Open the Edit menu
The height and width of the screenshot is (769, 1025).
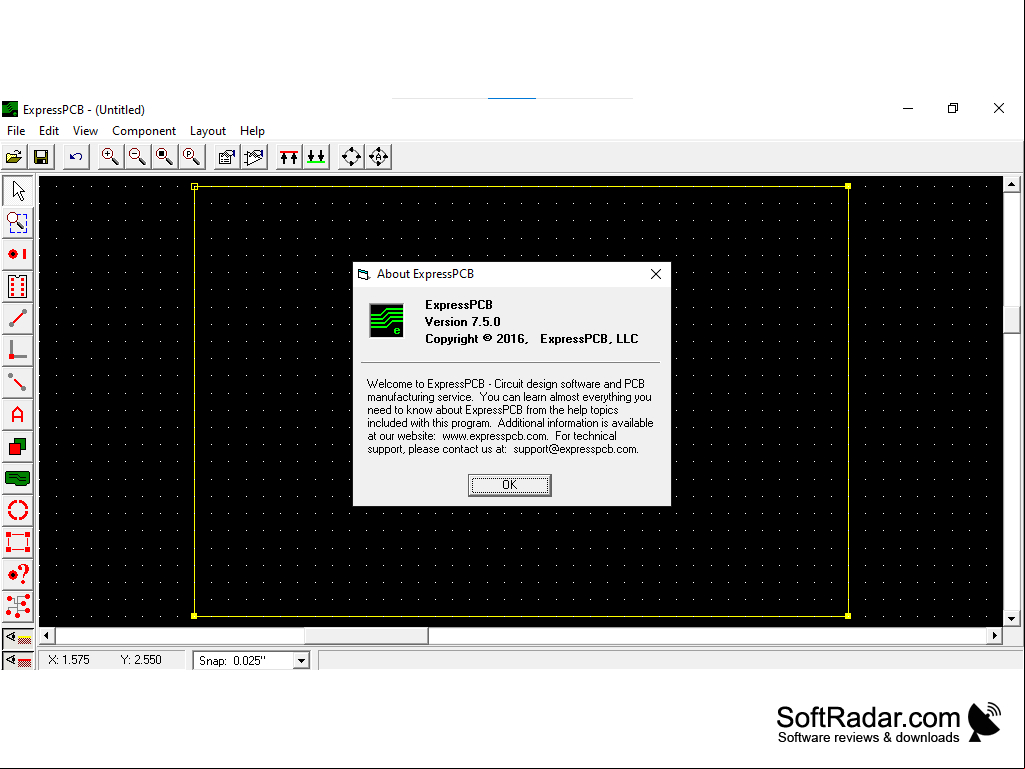click(x=48, y=131)
